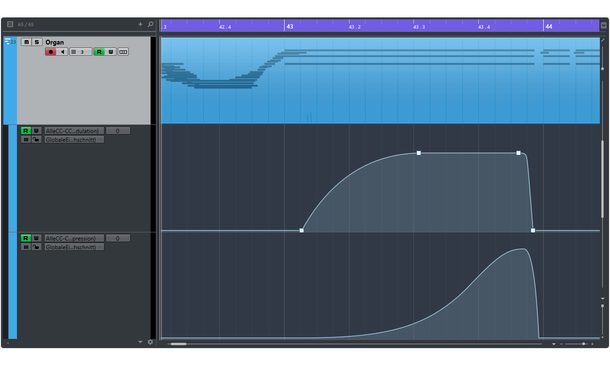Add a new track with the plus icon
This screenshot has width=610, height=366.
point(140,24)
